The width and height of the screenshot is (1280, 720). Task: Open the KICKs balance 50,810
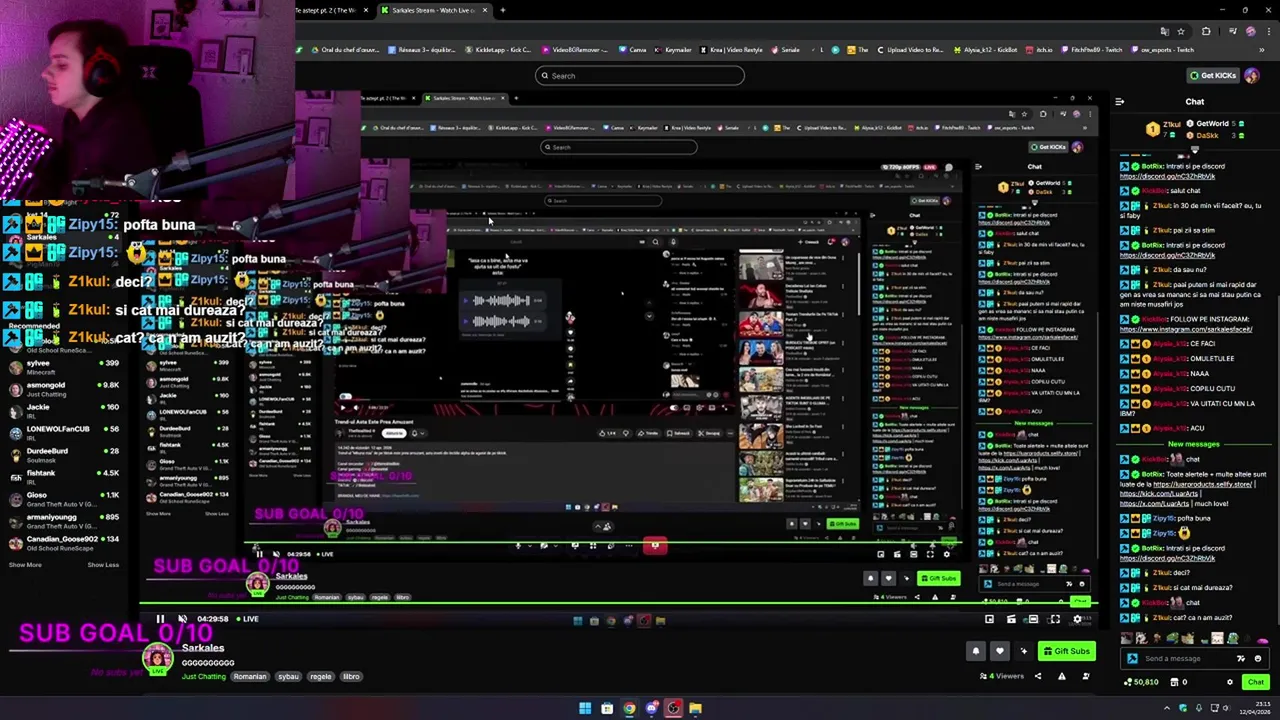coord(1140,682)
